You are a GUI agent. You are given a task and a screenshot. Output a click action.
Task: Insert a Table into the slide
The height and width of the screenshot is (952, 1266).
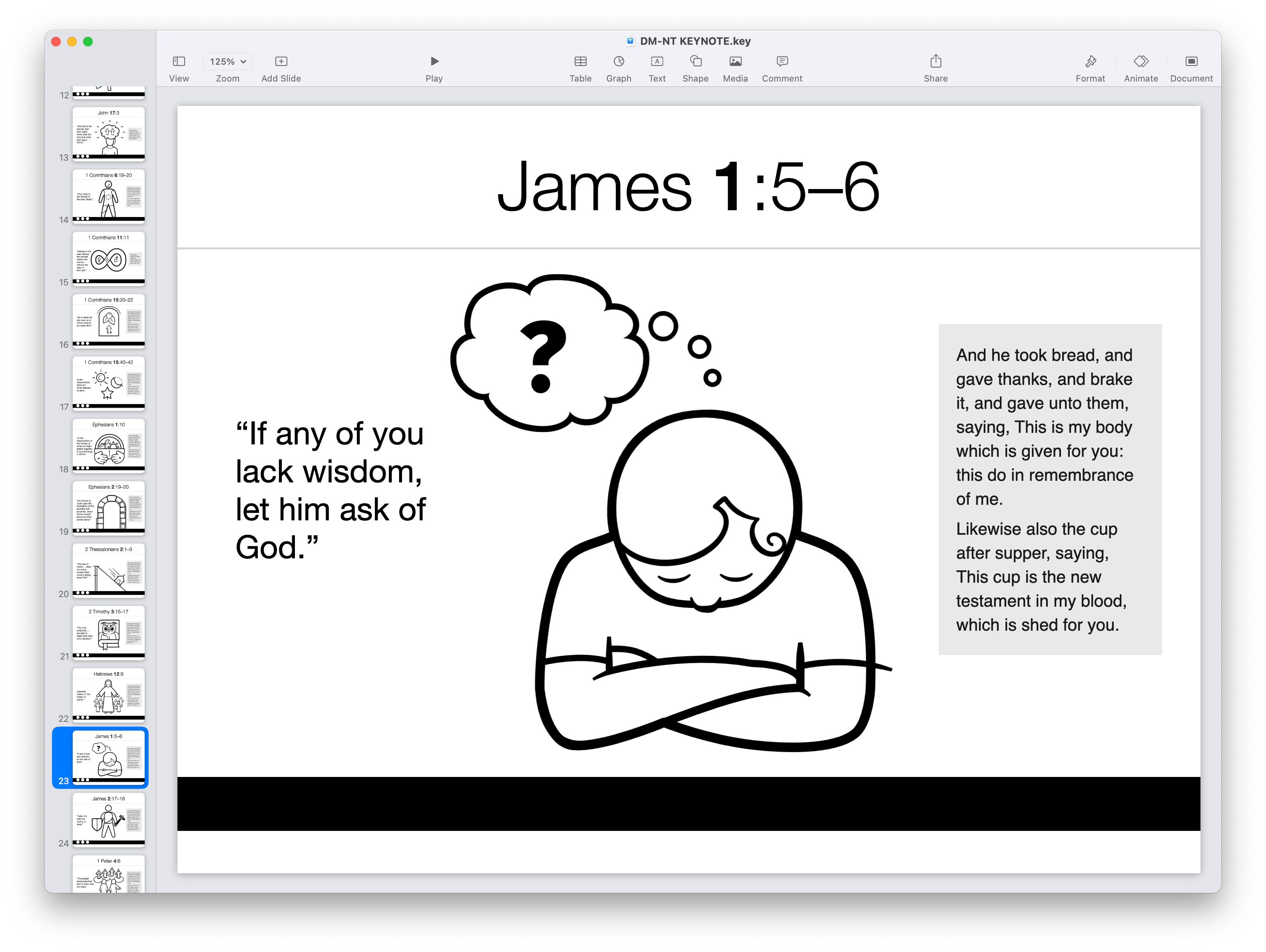(x=580, y=68)
